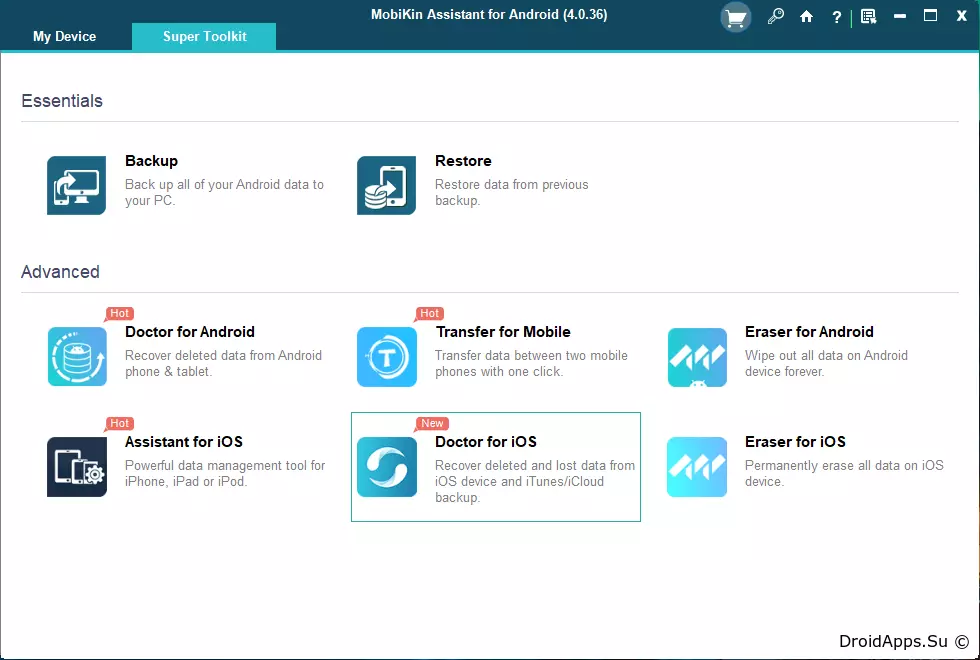
Task: Open the feedback note icon
Action: click(x=868, y=17)
